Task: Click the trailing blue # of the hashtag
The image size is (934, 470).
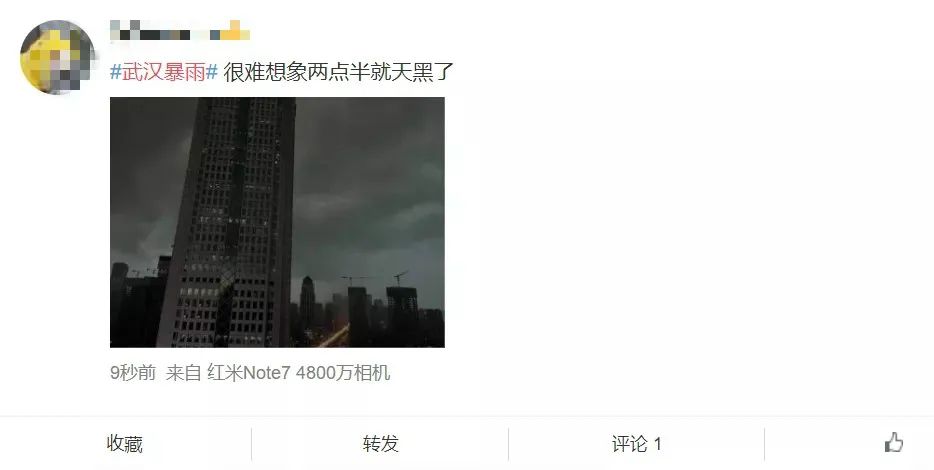Action: click(x=211, y=72)
